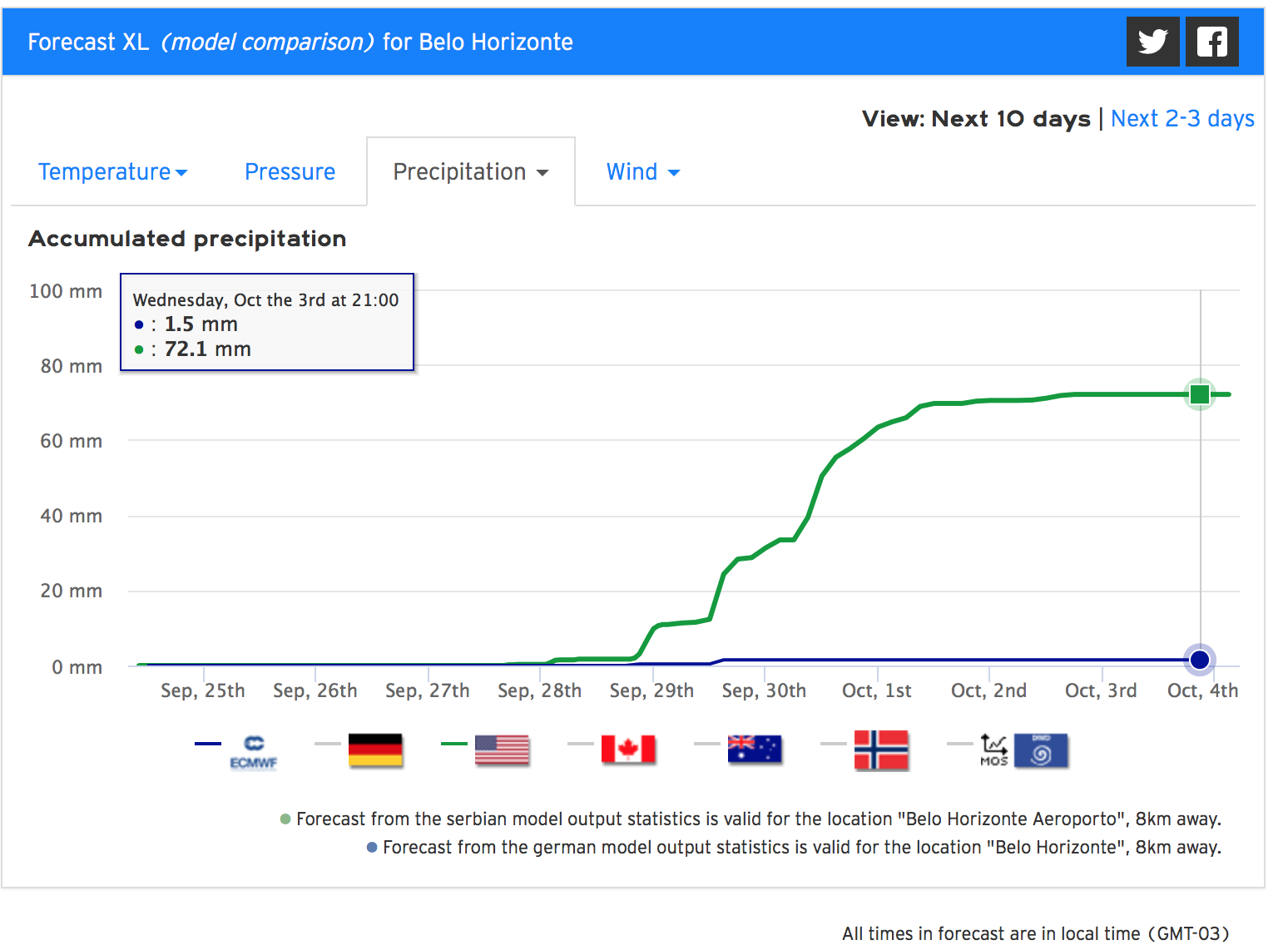Click the dark blue data point marker
Image resolution: width=1288 pixels, height=950 pixels.
[1199, 660]
